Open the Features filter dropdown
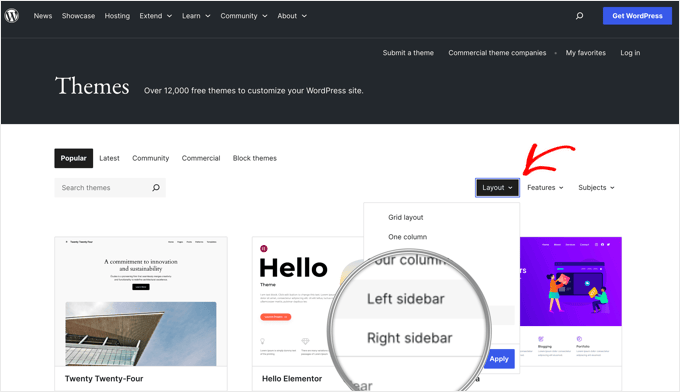The height and width of the screenshot is (392, 680). 545,188
